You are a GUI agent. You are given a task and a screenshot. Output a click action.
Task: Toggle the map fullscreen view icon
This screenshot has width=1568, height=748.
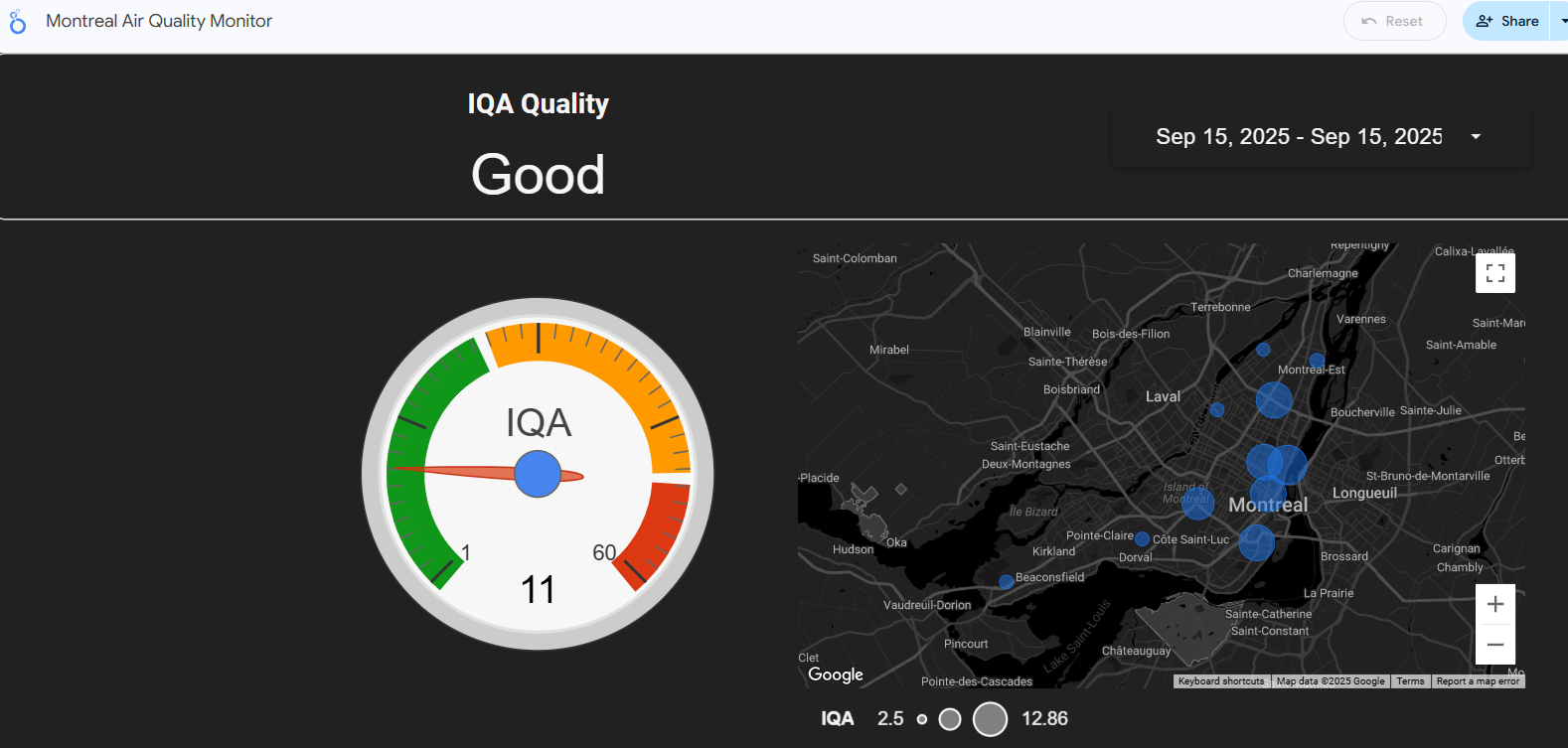[x=1495, y=273]
